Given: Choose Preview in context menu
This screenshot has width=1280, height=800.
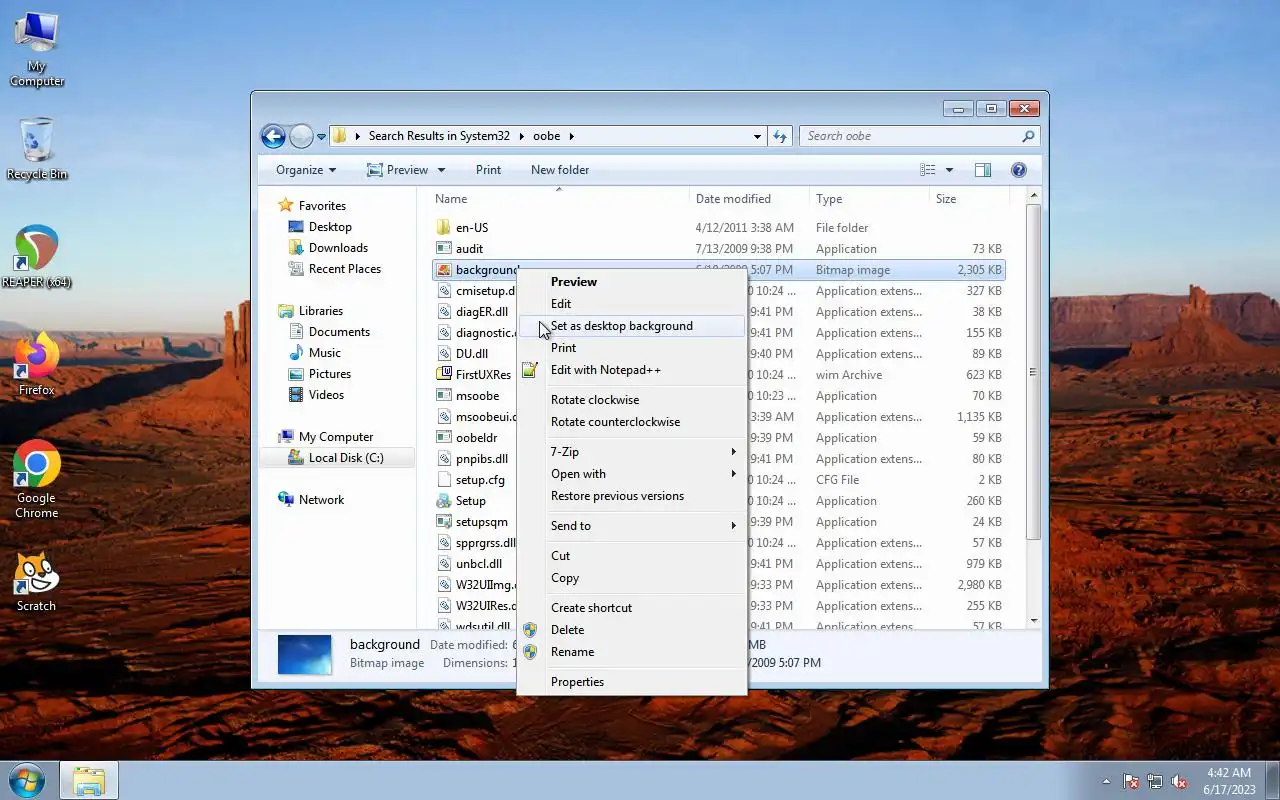Looking at the screenshot, I should [632, 282].
